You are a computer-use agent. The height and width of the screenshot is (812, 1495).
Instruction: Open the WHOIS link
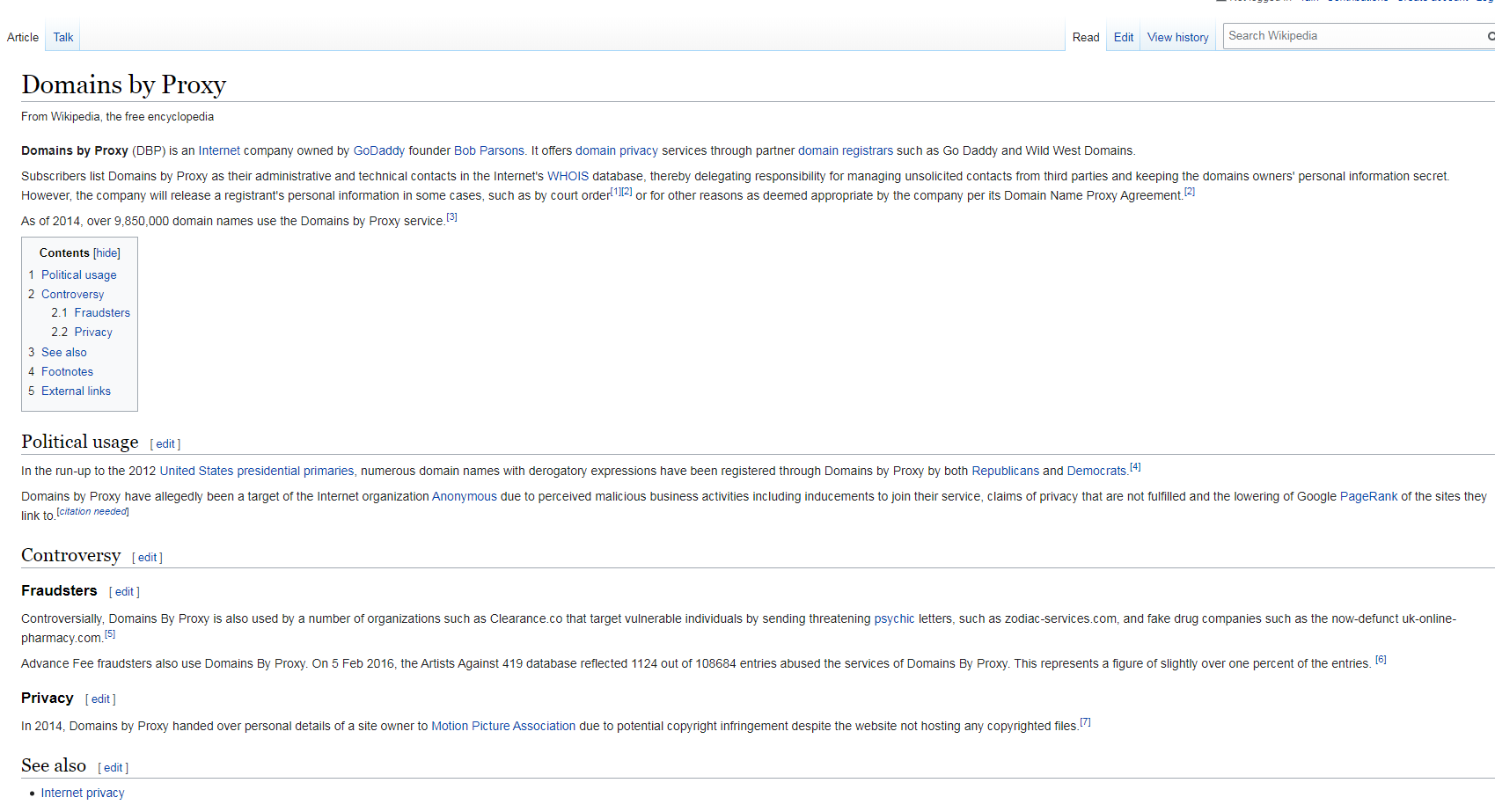pyautogui.click(x=568, y=177)
